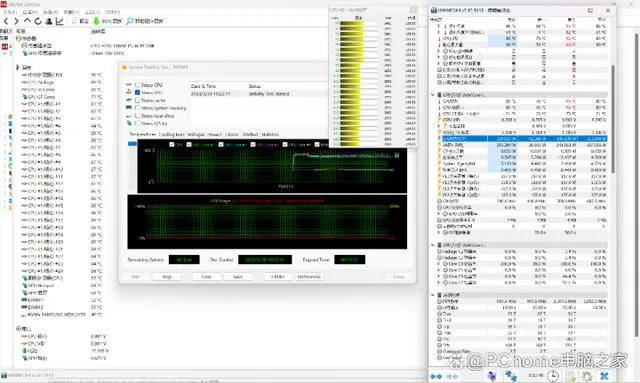Screen dimensions: 640x383
Task: Switch to the Cooling Fans tab
Action: click(171, 134)
